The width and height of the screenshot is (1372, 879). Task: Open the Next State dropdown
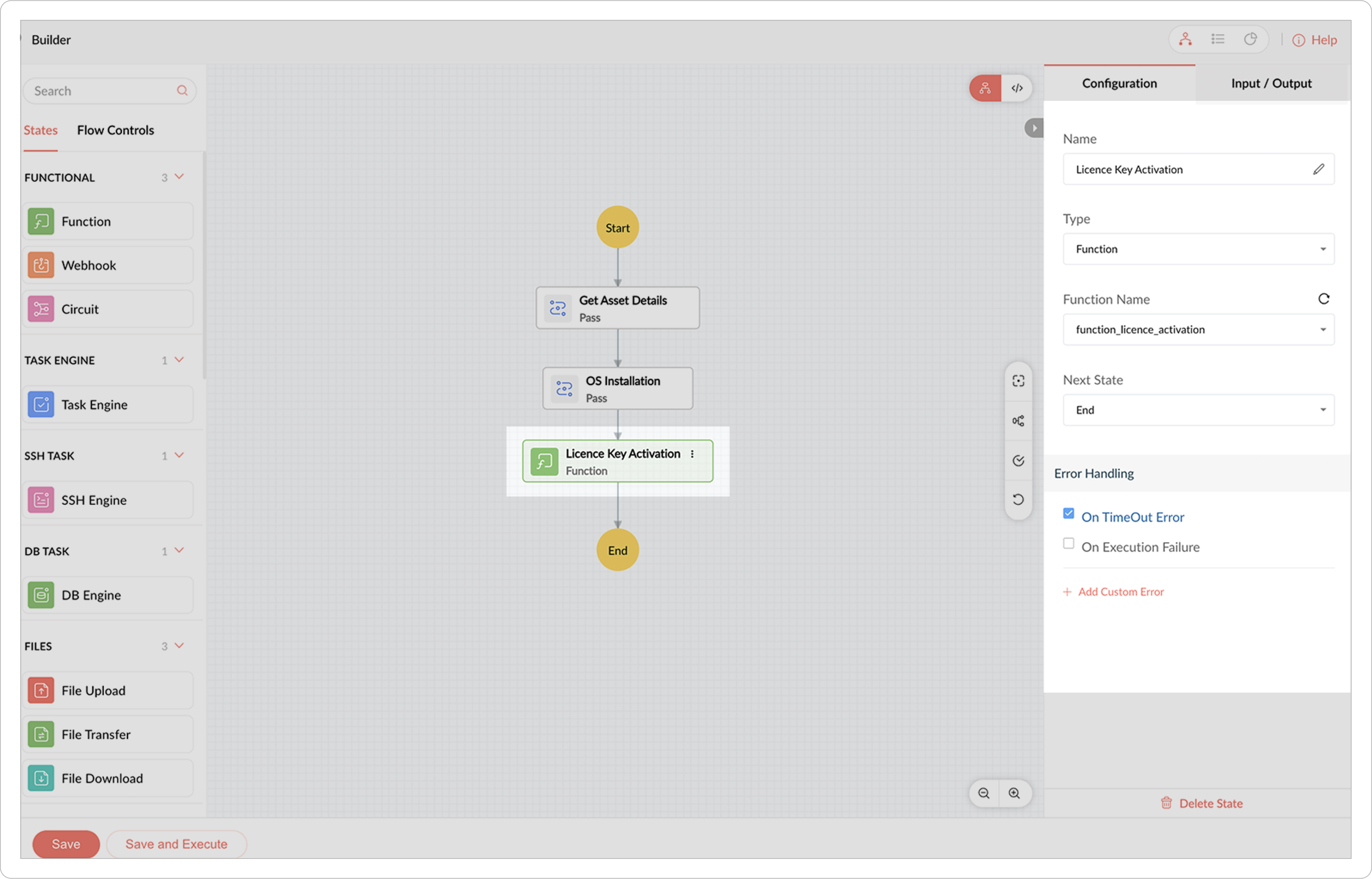click(1198, 410)
